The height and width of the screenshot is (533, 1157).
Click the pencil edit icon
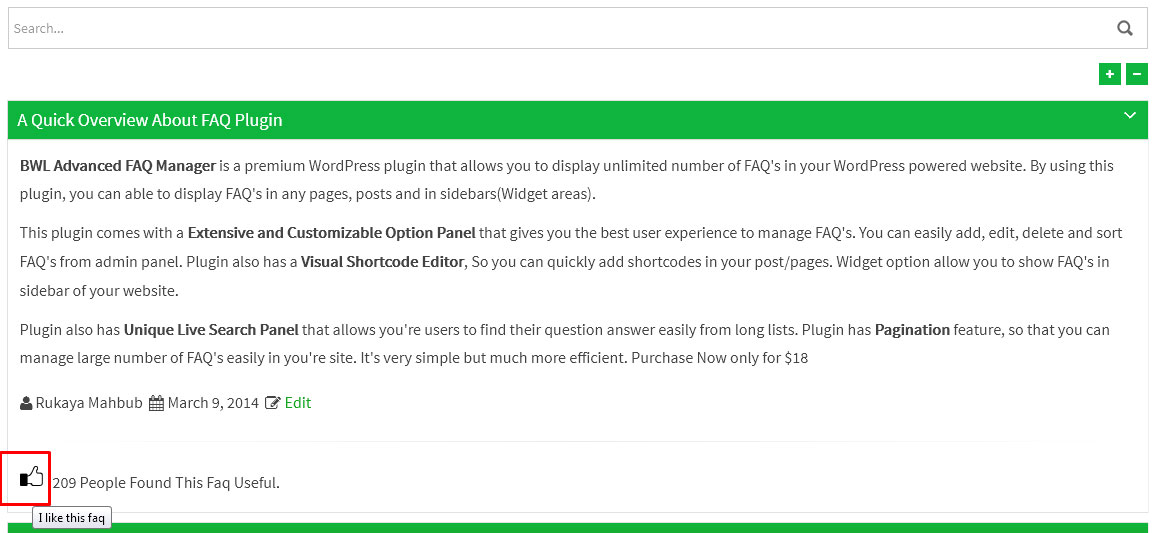[273, 403]
